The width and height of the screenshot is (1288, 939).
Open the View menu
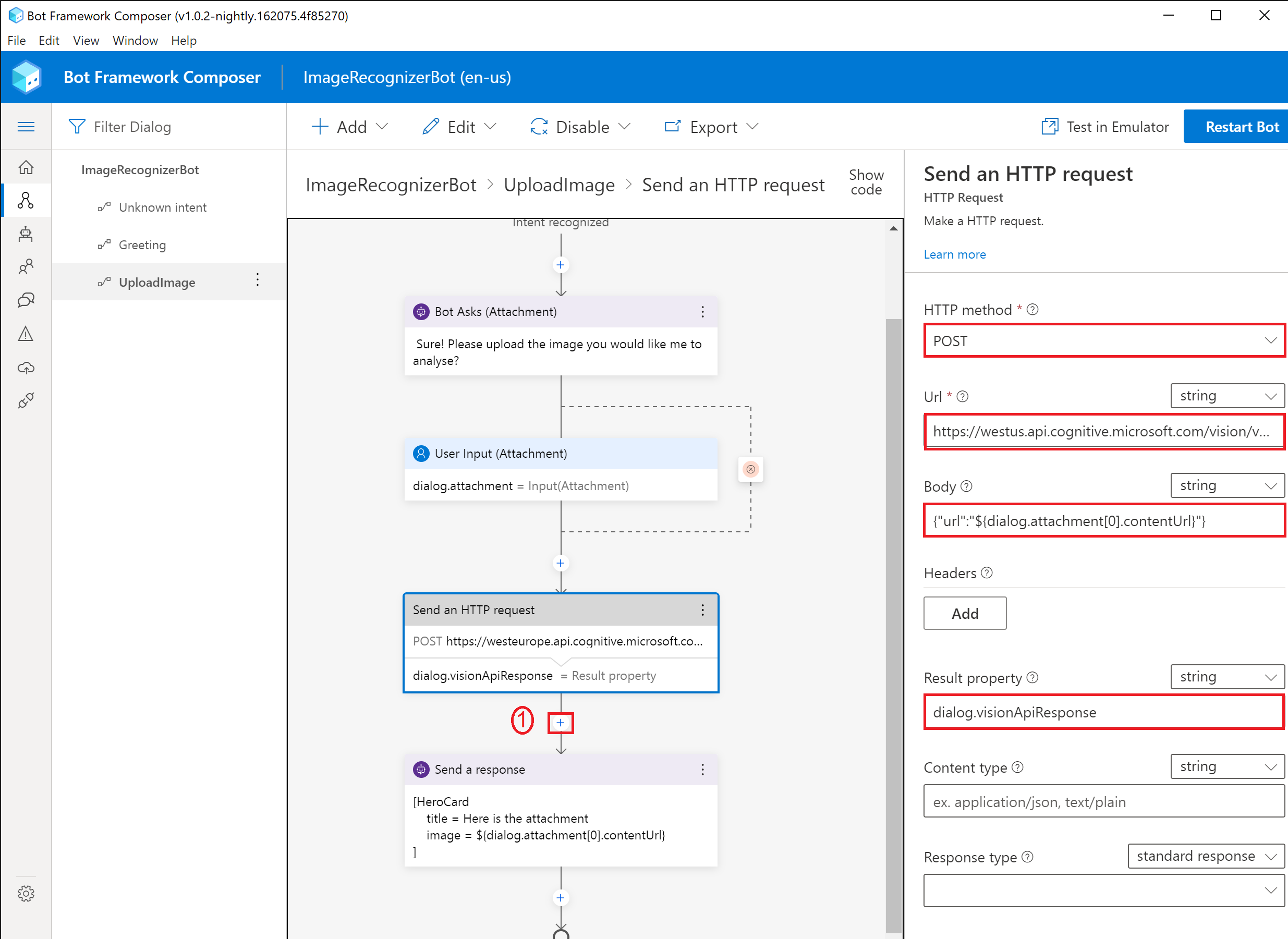tap(86, 40)
